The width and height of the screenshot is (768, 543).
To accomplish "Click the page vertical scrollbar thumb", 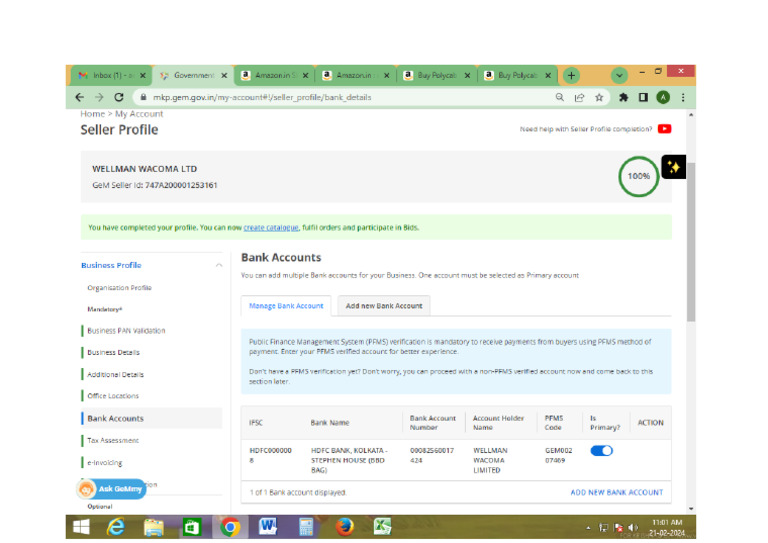I will pyautogui.click(x=691, y=242).
